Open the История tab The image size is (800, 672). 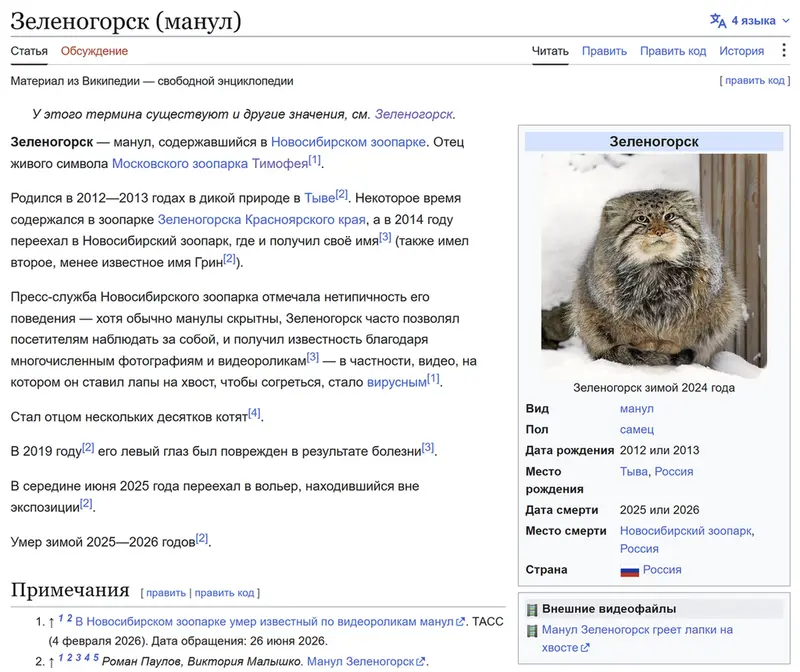pos(741,51)
